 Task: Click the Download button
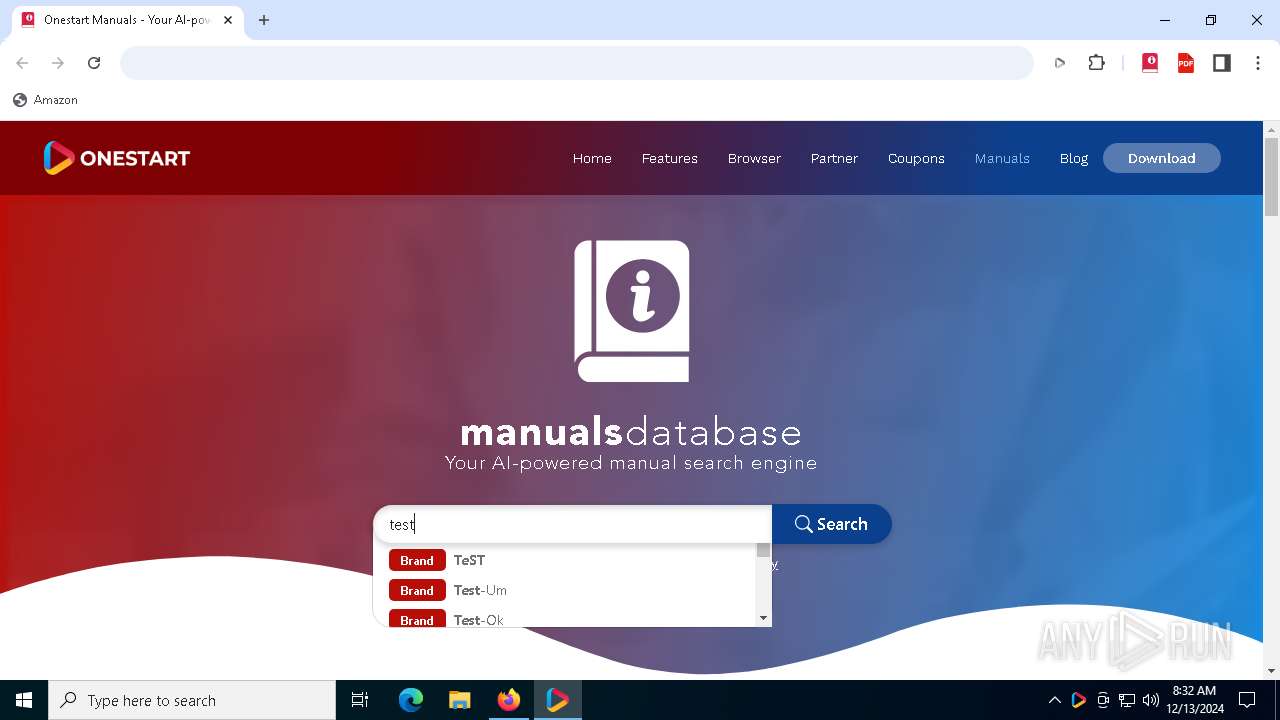[x=1162, y=158]
